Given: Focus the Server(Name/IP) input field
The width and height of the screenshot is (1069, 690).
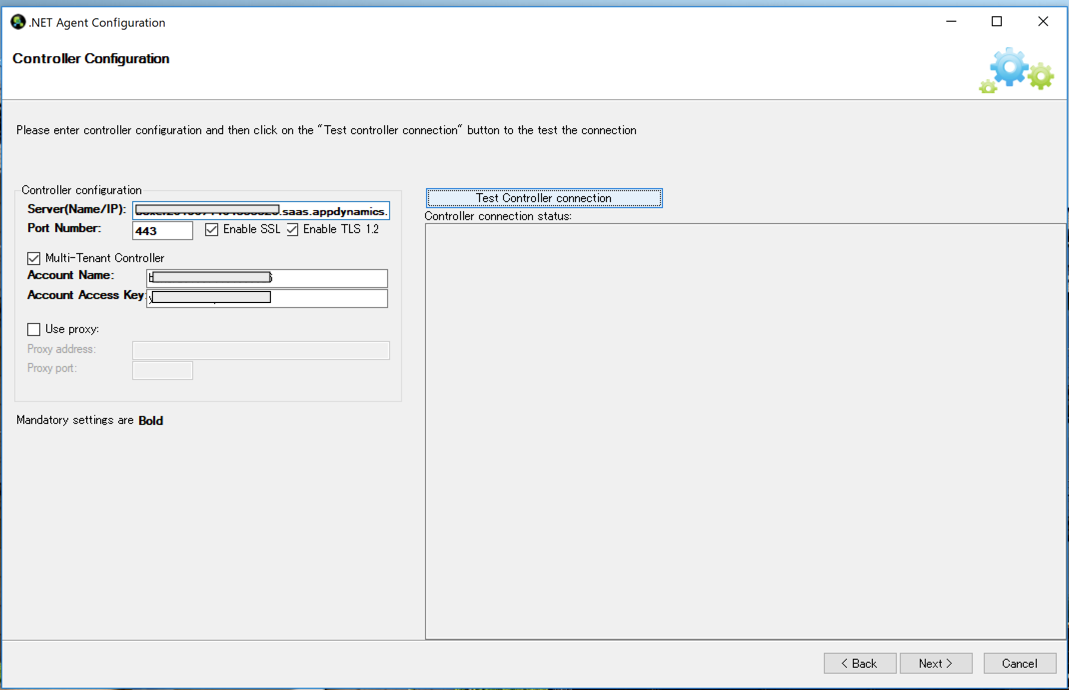Looking at the screenshot, I should (x=261, y=211).
